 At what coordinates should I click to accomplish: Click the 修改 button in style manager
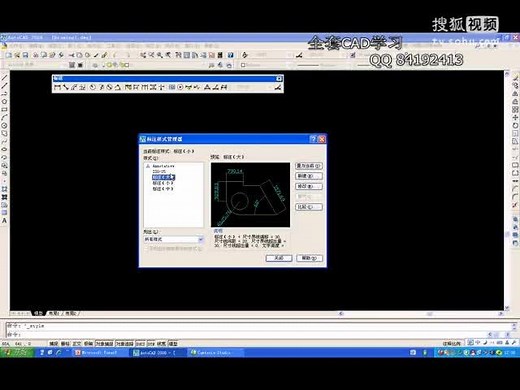pyautogui.click(x=309, y=186)
